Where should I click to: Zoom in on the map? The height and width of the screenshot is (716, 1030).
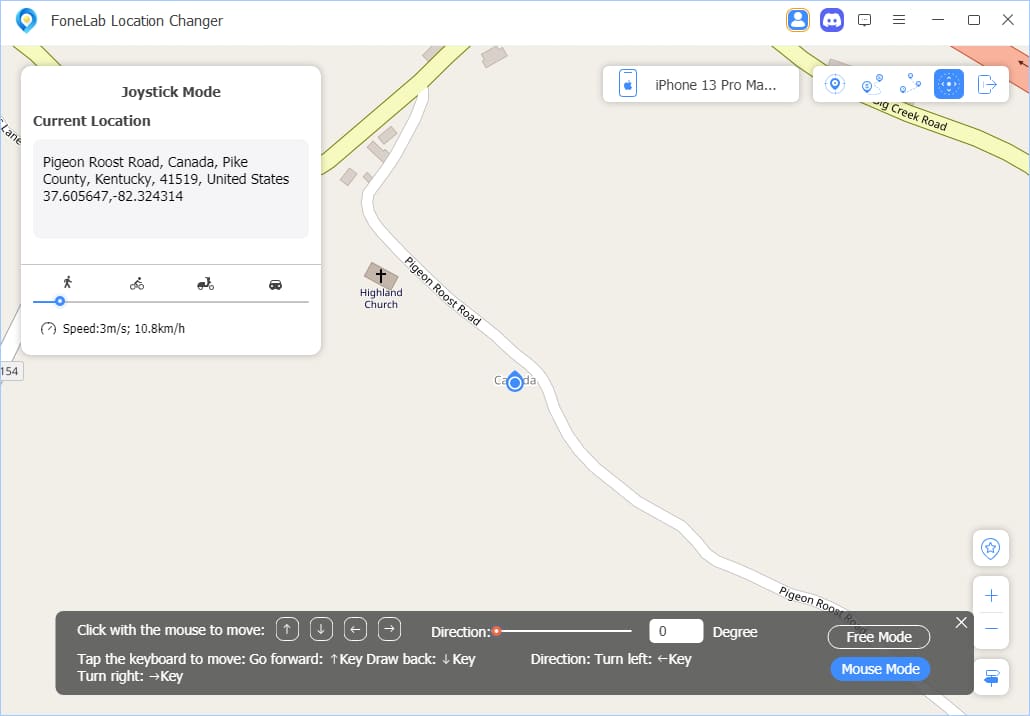click(991, 596)
